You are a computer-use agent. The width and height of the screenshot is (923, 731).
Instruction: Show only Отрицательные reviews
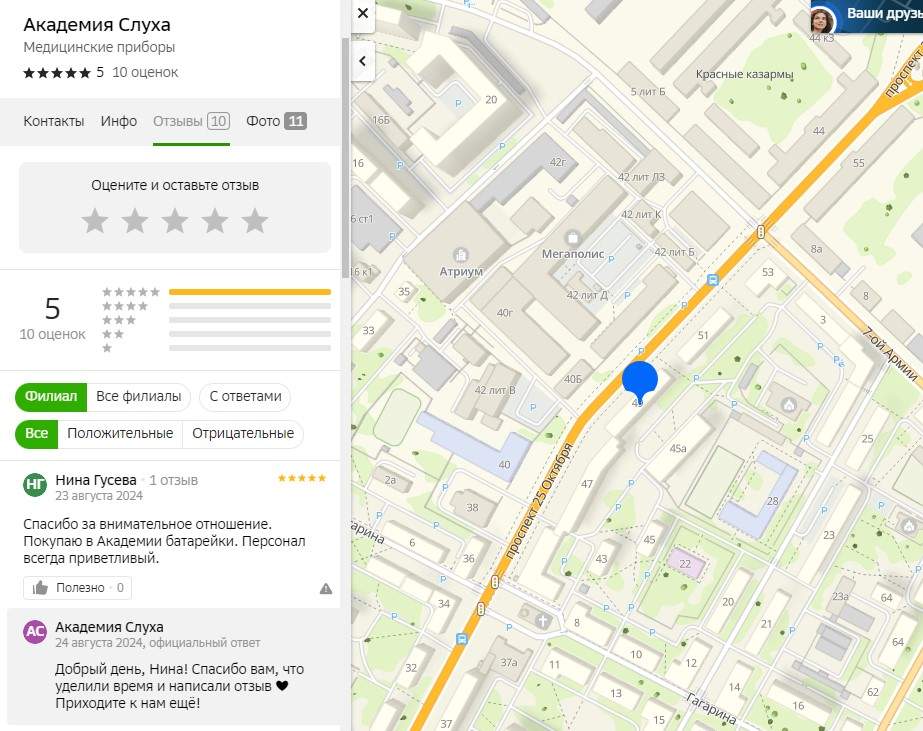pos(243,434)
